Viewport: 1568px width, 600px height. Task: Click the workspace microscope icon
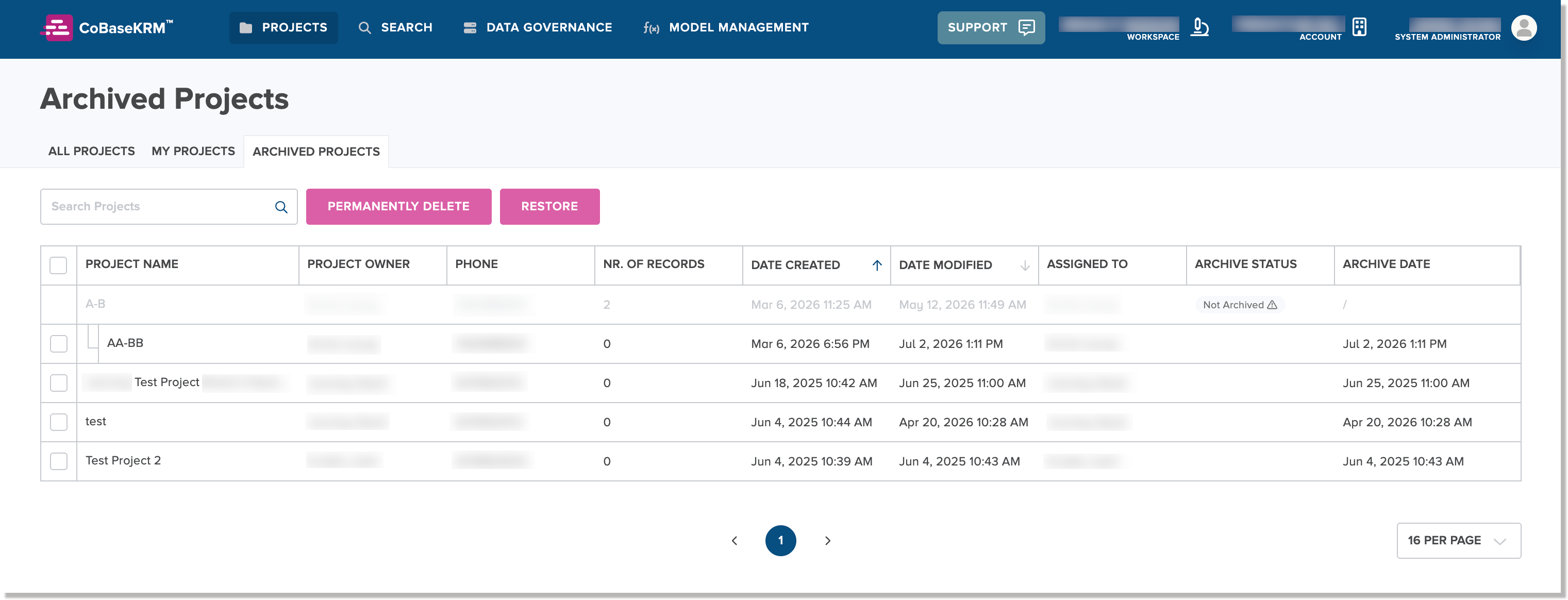click(1199, 27)
